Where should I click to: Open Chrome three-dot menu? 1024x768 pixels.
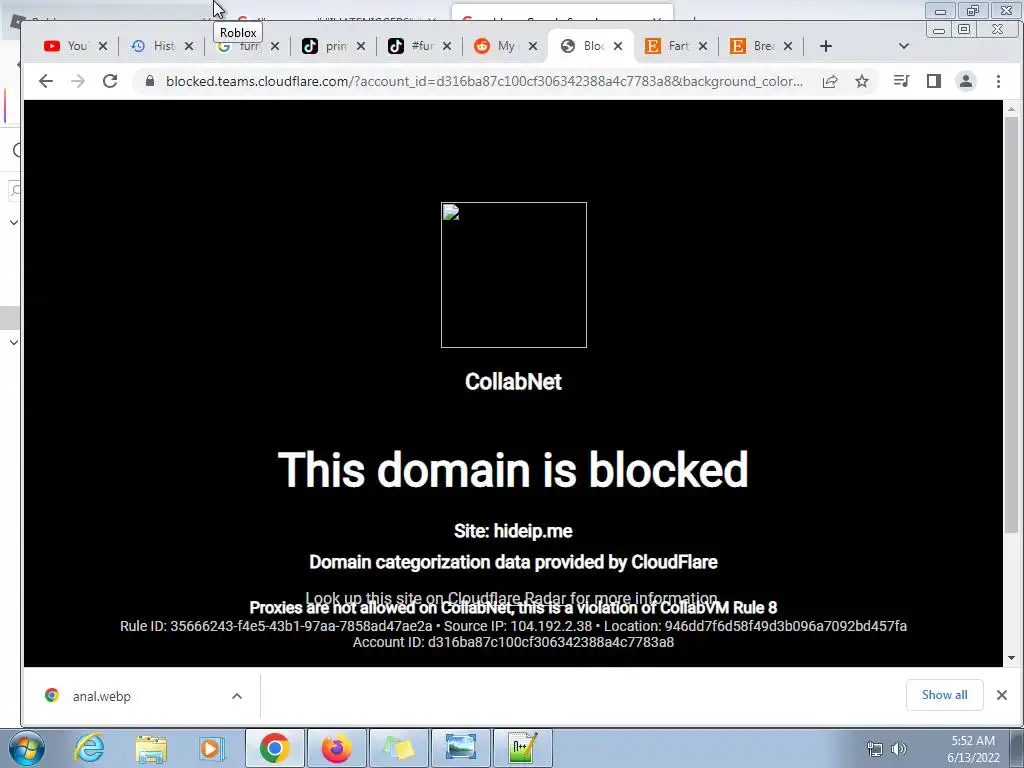[998, 81]
